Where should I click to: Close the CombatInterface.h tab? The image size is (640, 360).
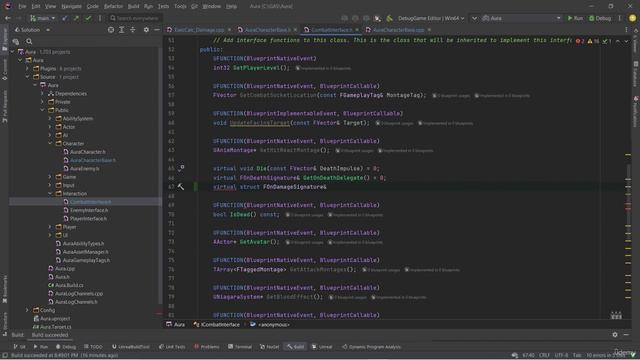(x=357, y=30)
